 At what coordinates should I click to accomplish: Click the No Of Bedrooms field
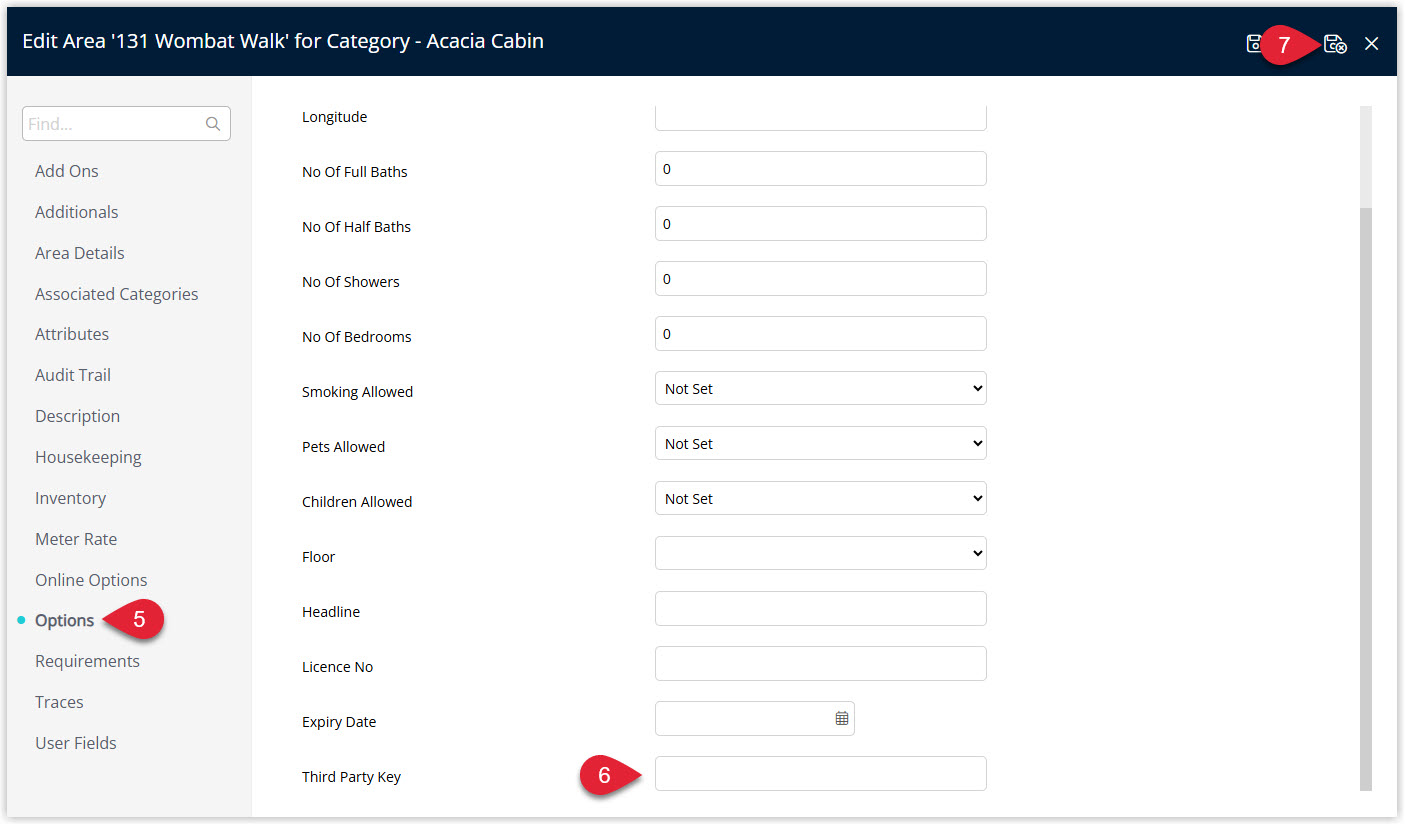[x=821, y=333]
